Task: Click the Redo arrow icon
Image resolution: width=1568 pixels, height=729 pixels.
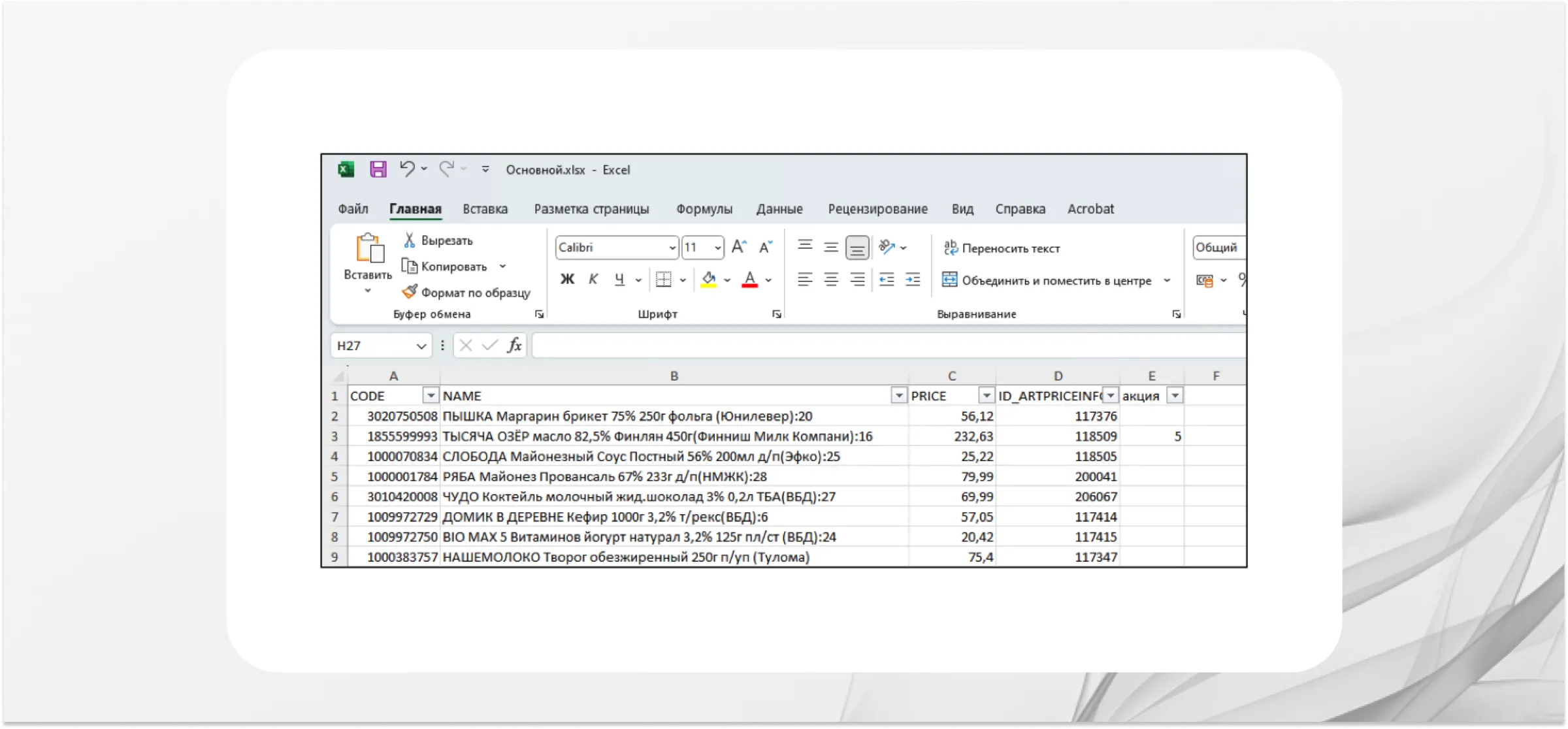Action: click(x=447, y=169)
